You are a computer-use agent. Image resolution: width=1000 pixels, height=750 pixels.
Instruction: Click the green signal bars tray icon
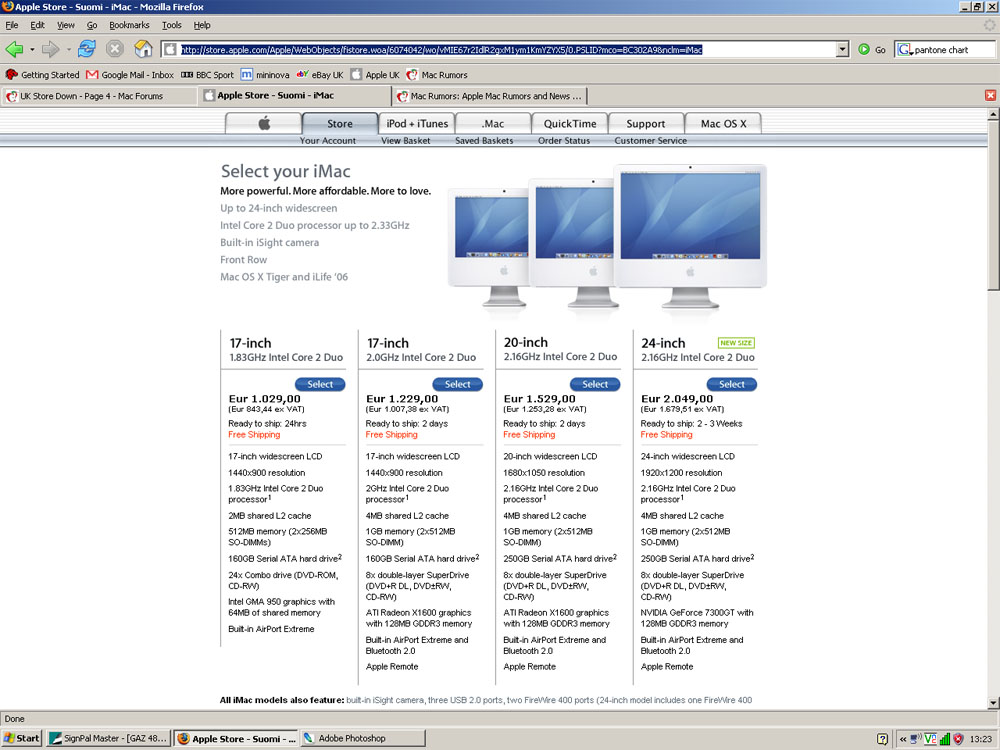945,739
